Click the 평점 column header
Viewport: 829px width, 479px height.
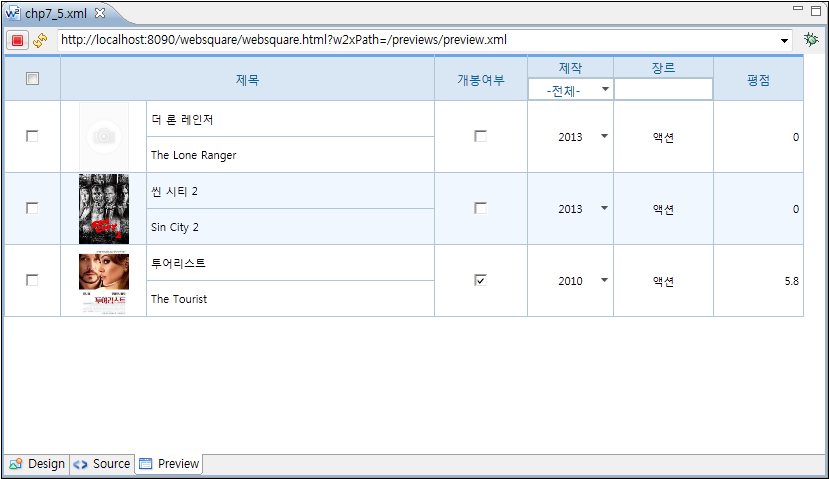tap(758, 79)
